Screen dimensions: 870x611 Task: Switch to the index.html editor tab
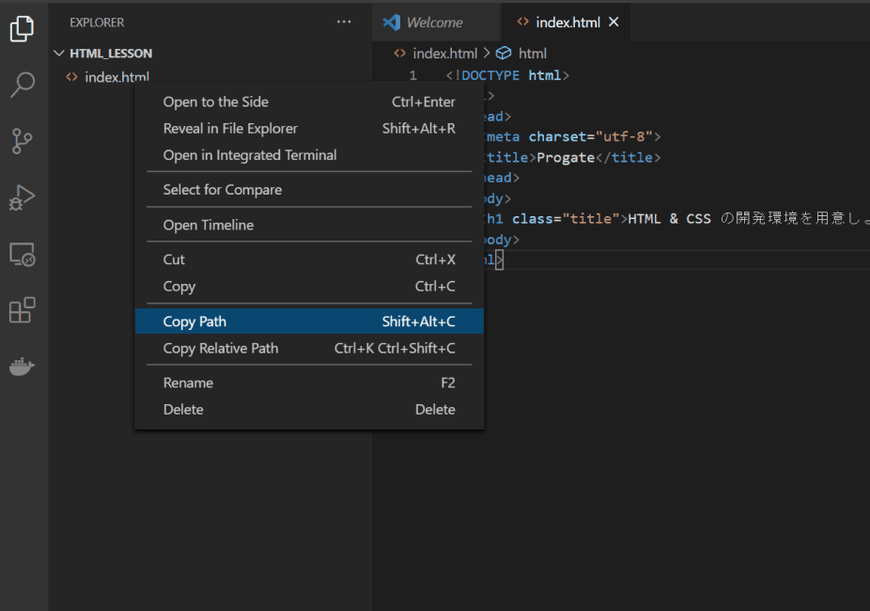pyautogui.click(x=568, y=22)
